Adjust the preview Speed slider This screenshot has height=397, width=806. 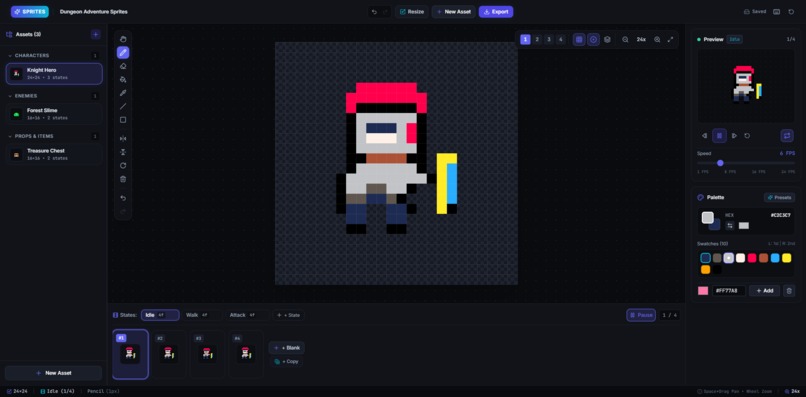coord(745,163)
